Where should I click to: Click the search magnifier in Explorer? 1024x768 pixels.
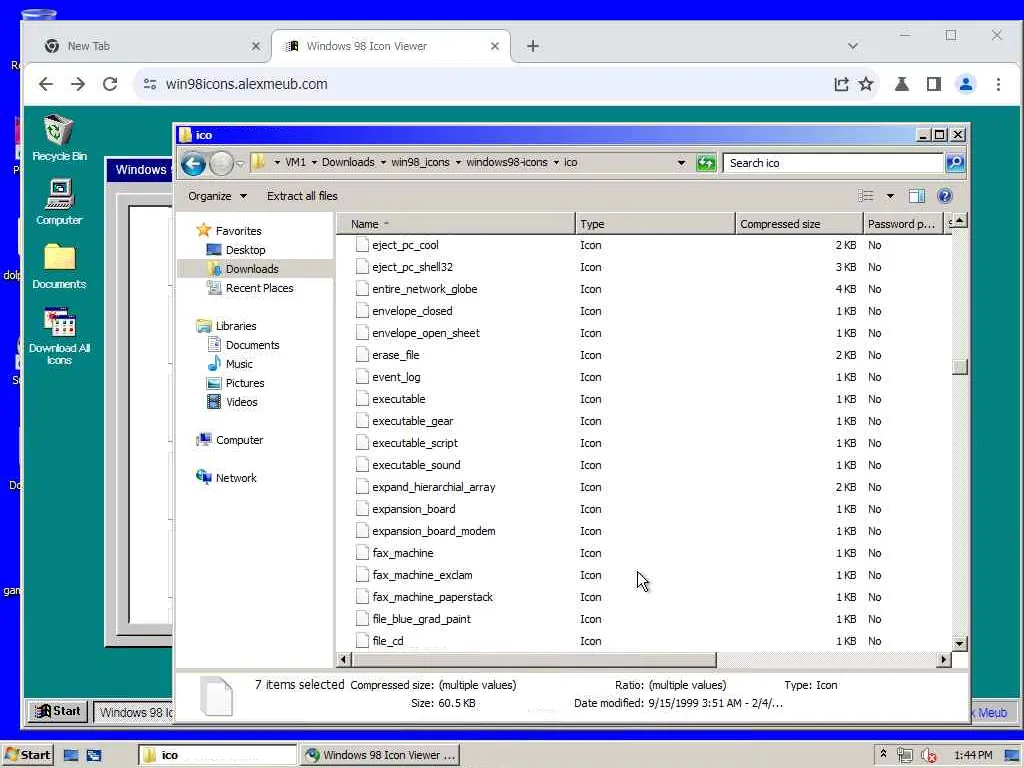(x=955, y=163)
